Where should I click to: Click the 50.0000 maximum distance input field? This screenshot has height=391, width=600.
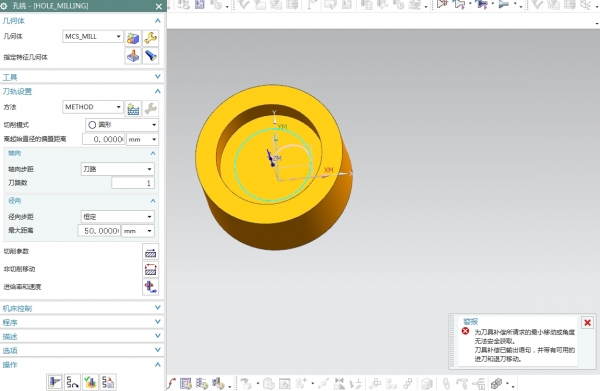point(99,231)
